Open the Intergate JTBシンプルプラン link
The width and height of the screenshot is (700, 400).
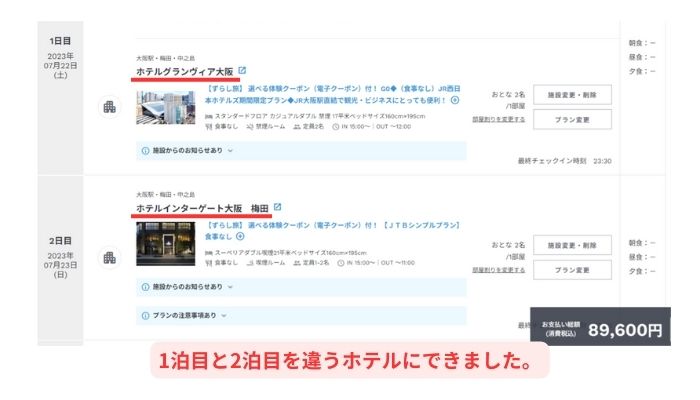(x=332, y=231)
